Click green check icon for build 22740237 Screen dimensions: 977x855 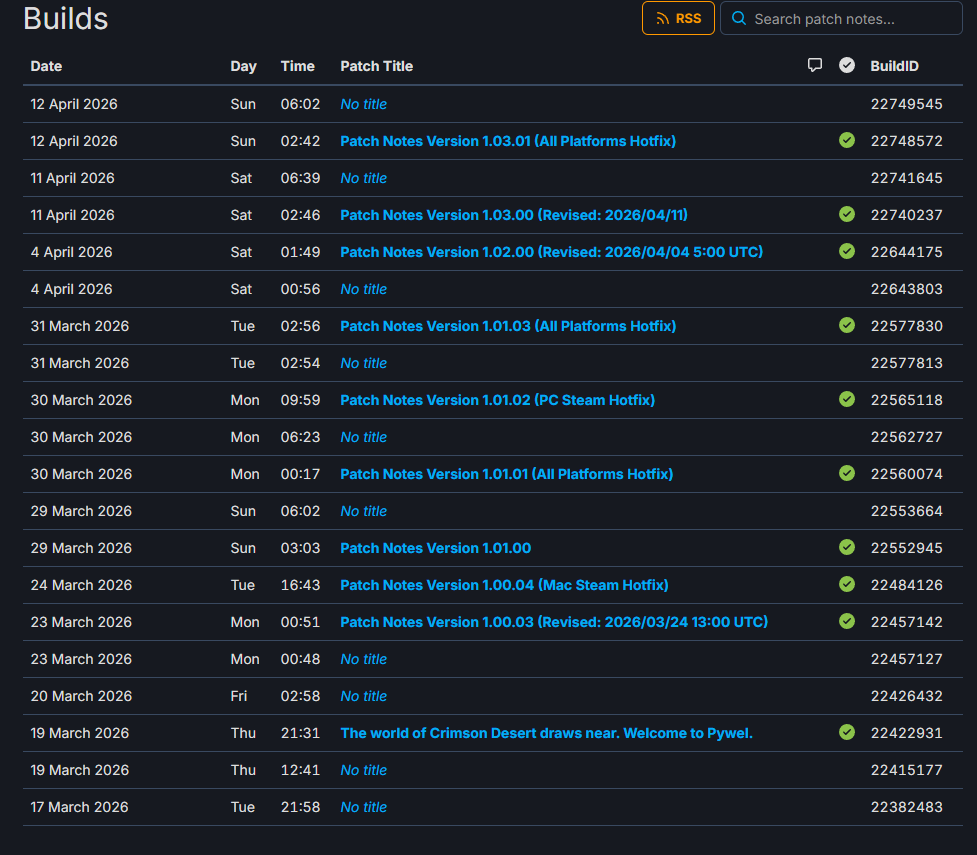pos(847,215)
